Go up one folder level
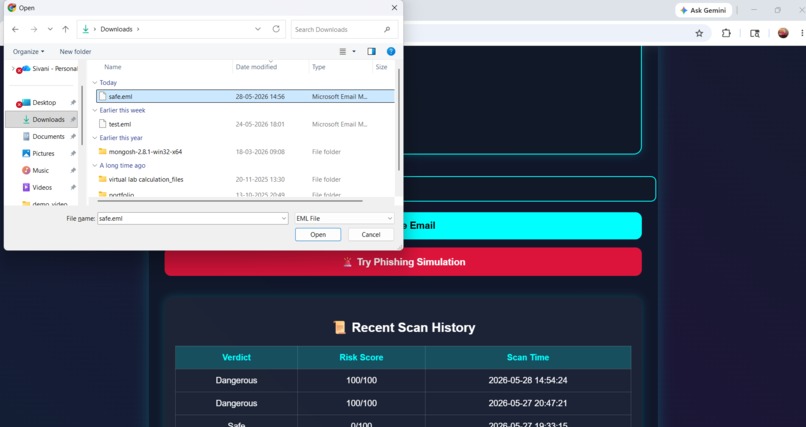 (65, 29)
